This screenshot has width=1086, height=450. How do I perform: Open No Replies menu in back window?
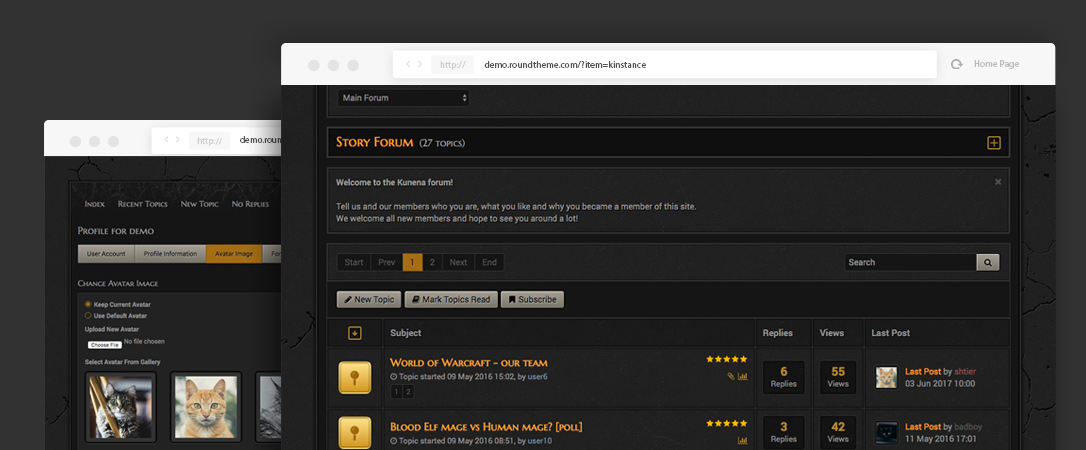point(250,204)
